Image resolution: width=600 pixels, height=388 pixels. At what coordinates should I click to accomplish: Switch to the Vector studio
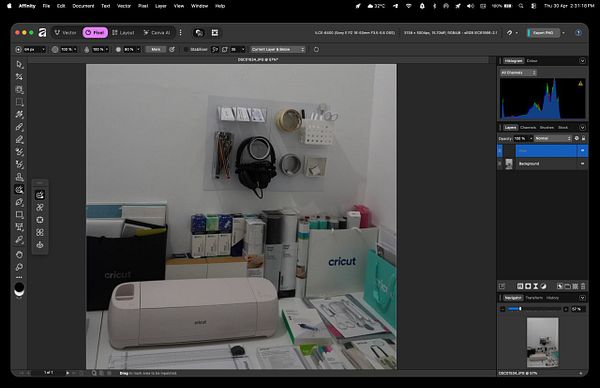(x=66, y=33)
